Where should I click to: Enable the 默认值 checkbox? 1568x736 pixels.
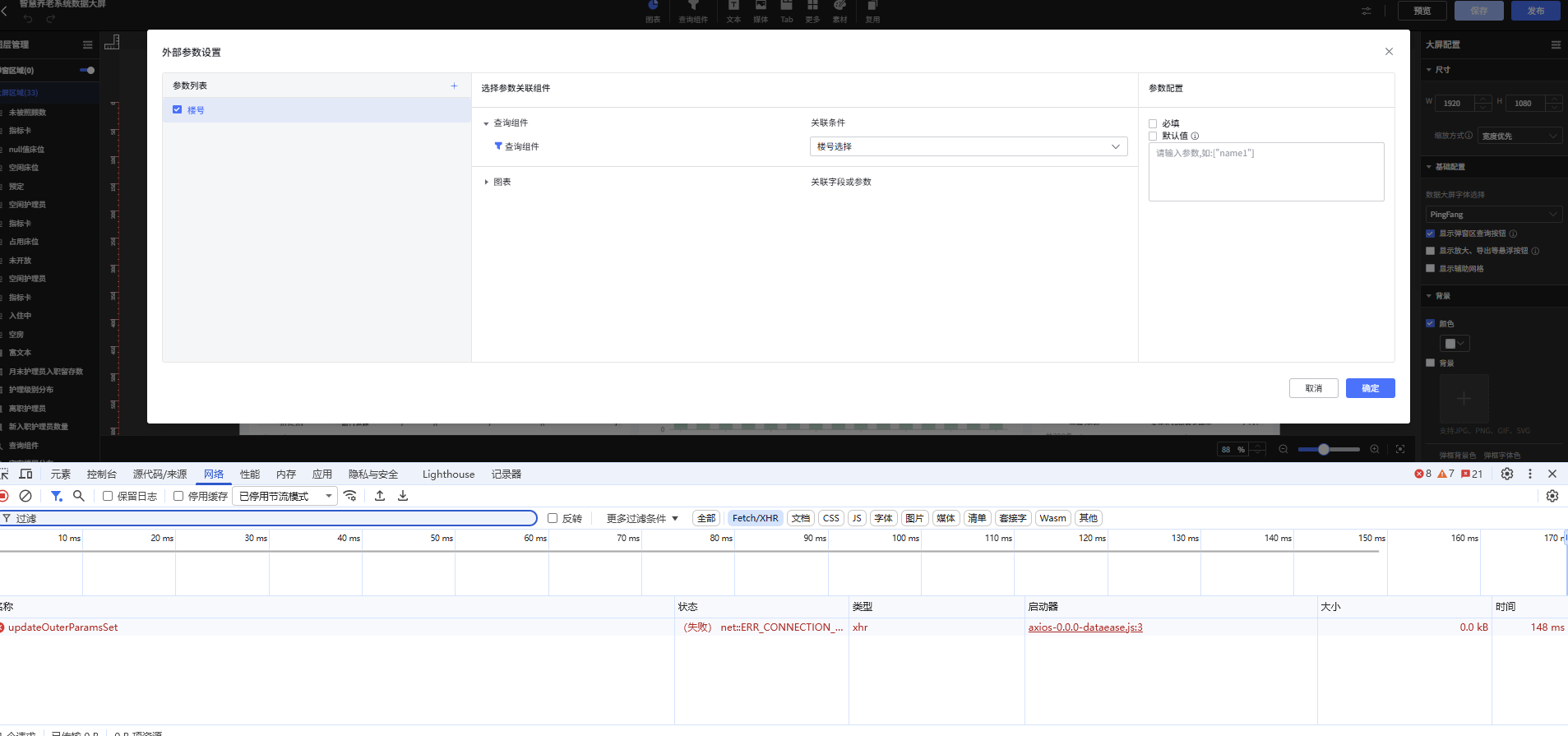click(x=1153, y=137)
